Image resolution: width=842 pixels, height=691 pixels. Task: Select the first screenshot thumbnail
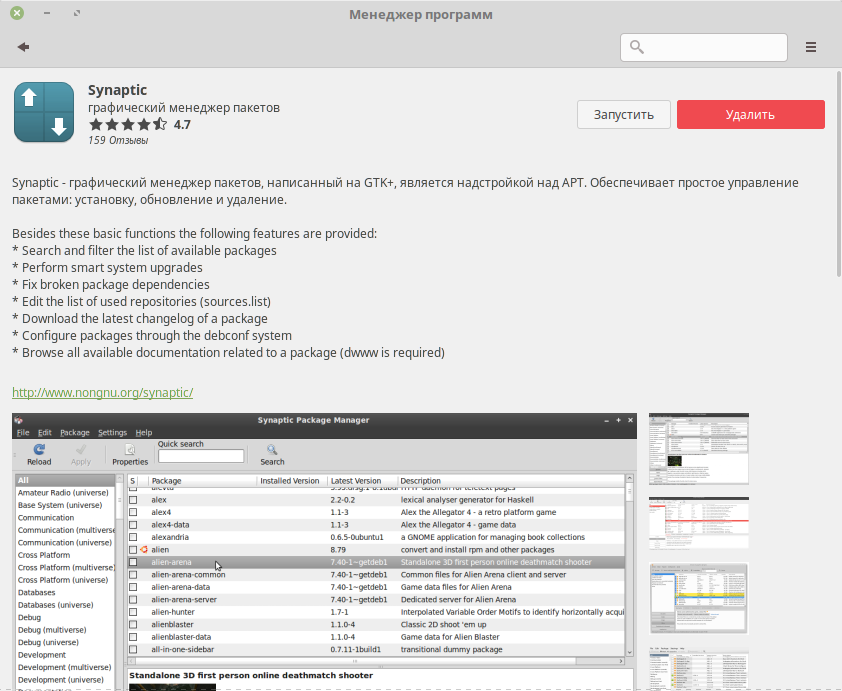(699, 448)
